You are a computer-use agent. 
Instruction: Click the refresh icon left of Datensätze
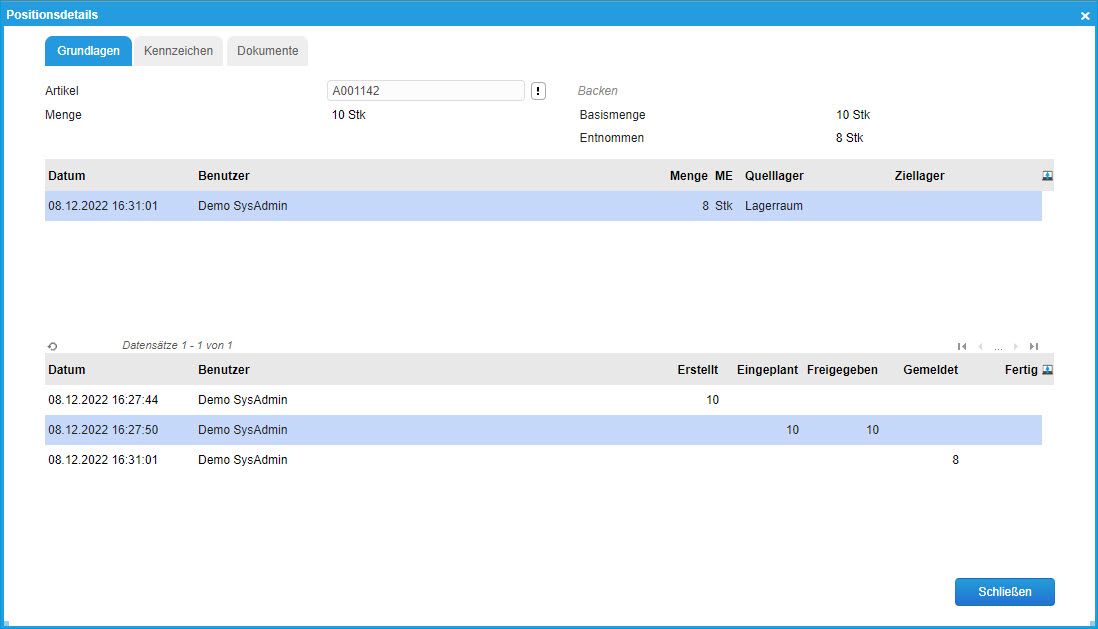pos(52,346)
